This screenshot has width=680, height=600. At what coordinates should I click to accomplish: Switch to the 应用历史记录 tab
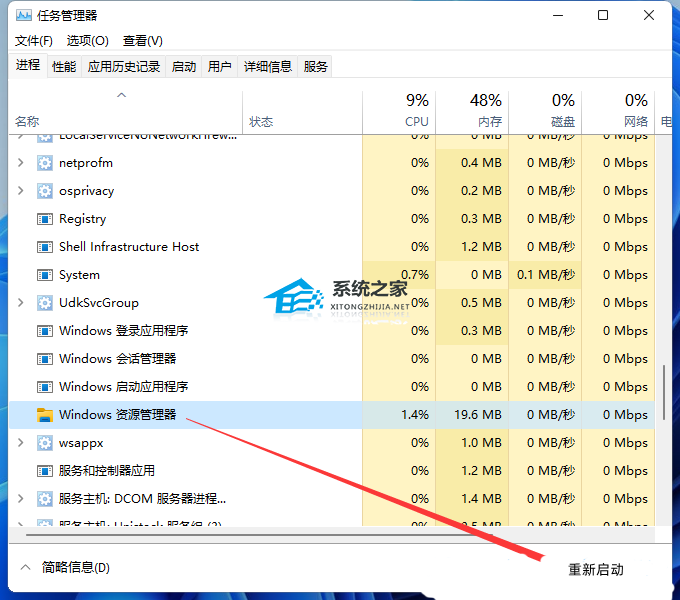click(x=124, y=67)
